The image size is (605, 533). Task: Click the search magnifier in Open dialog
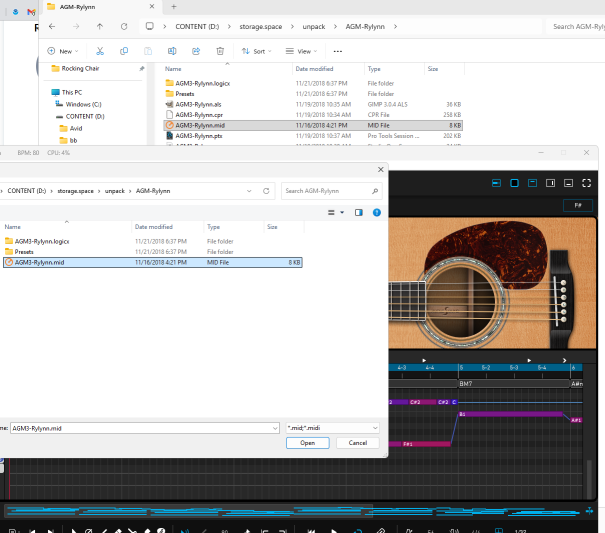point(375,191)
